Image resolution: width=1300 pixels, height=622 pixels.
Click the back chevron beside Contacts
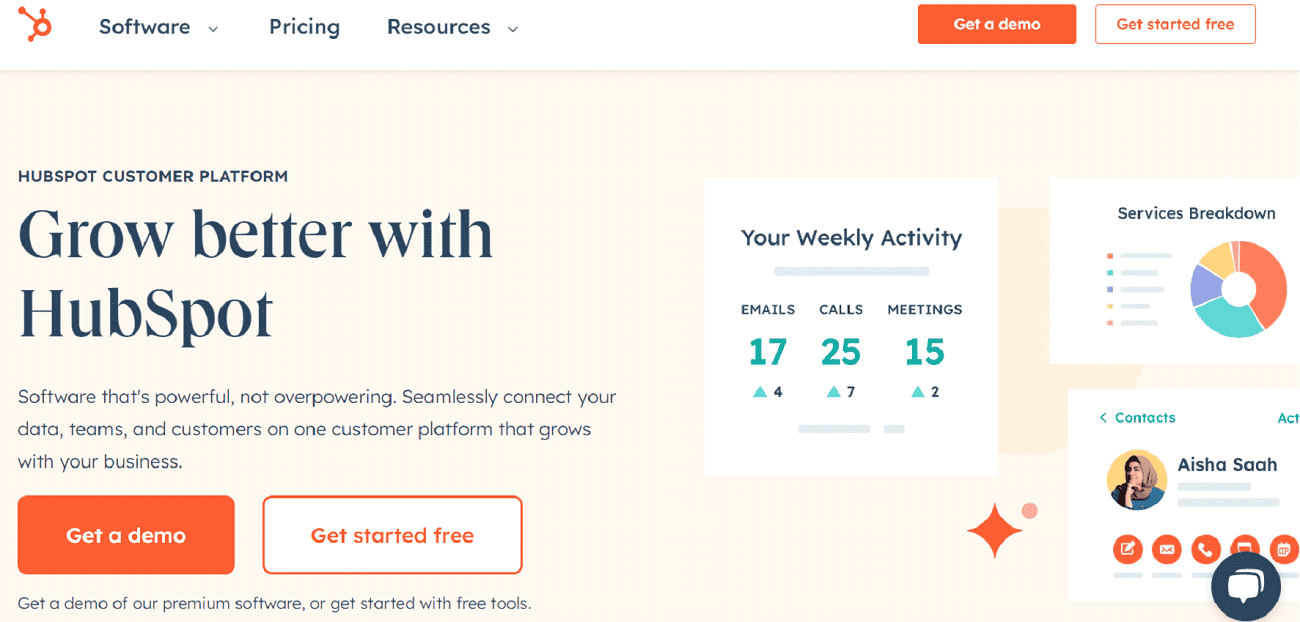1103,418
